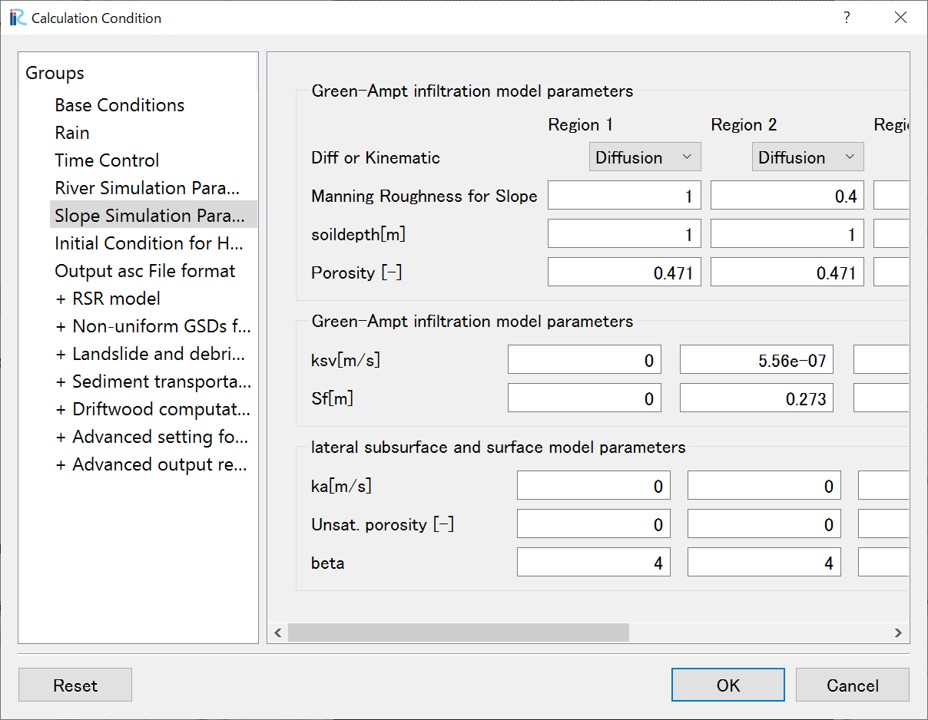Click Region 1 ksv field
Screen dimensions: 928x720
click(x=585, y=360)
